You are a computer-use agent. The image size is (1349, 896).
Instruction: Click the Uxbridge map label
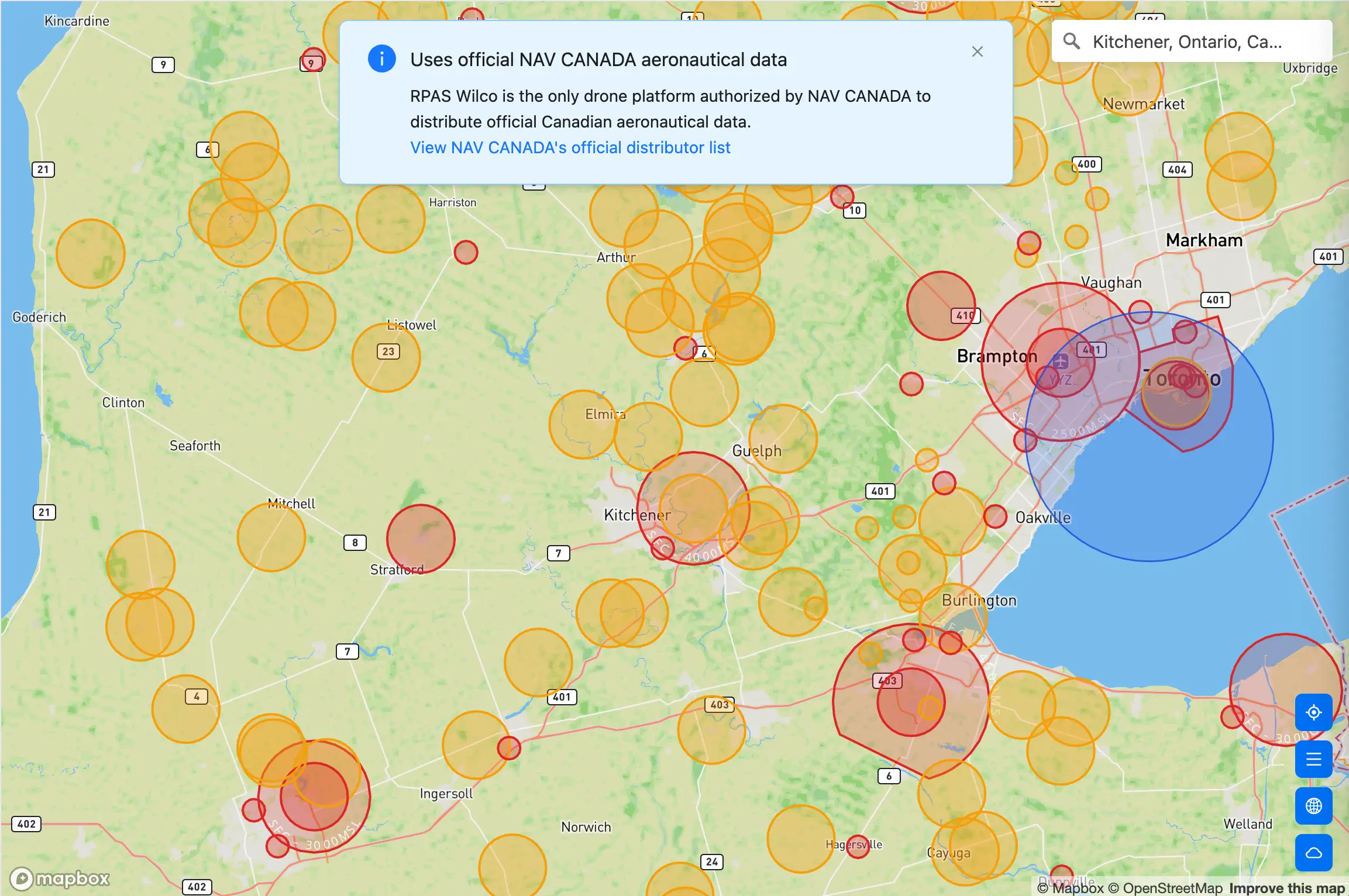coord(1310,68)
